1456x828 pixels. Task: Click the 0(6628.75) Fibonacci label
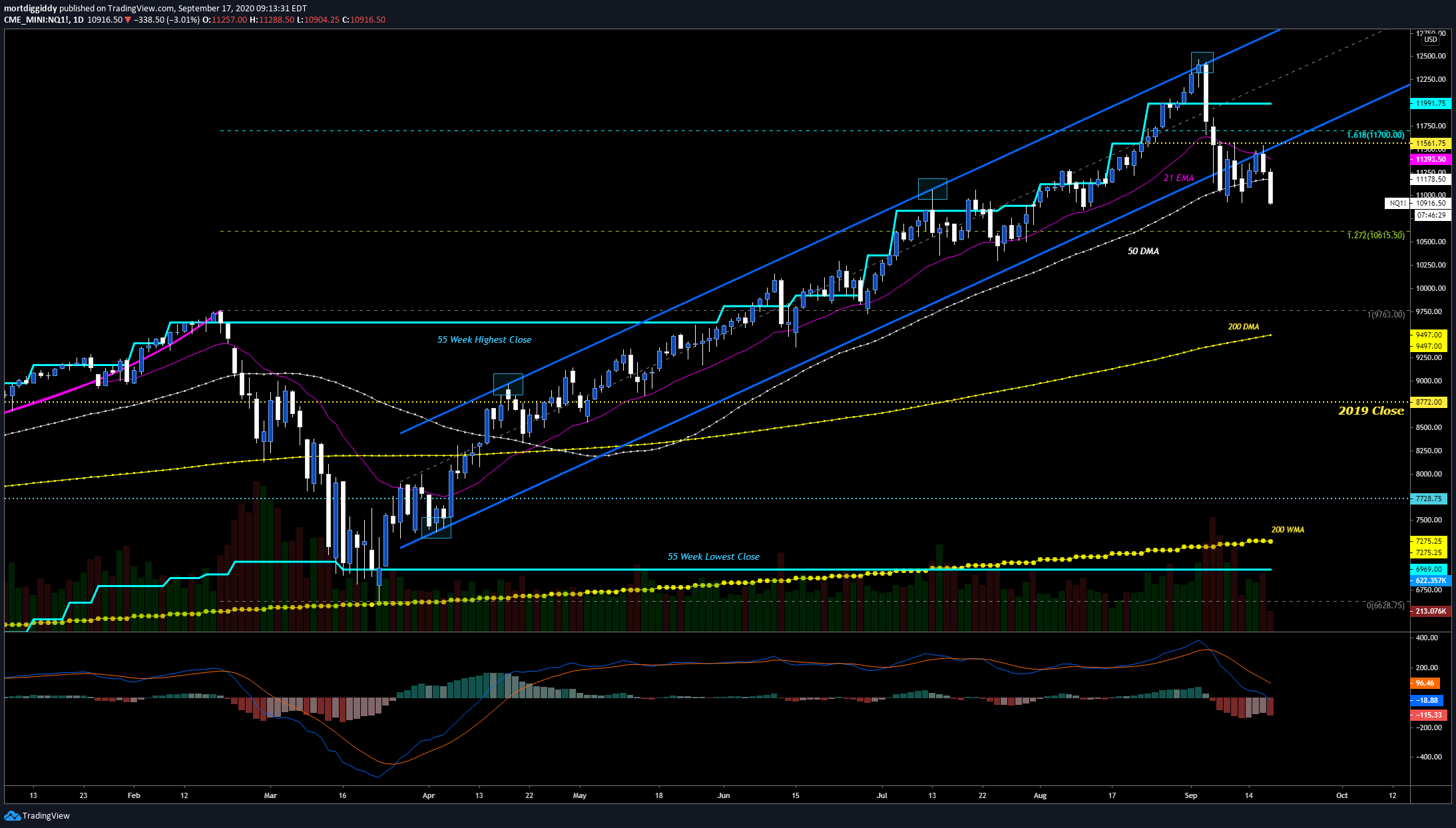point(1385,606)
